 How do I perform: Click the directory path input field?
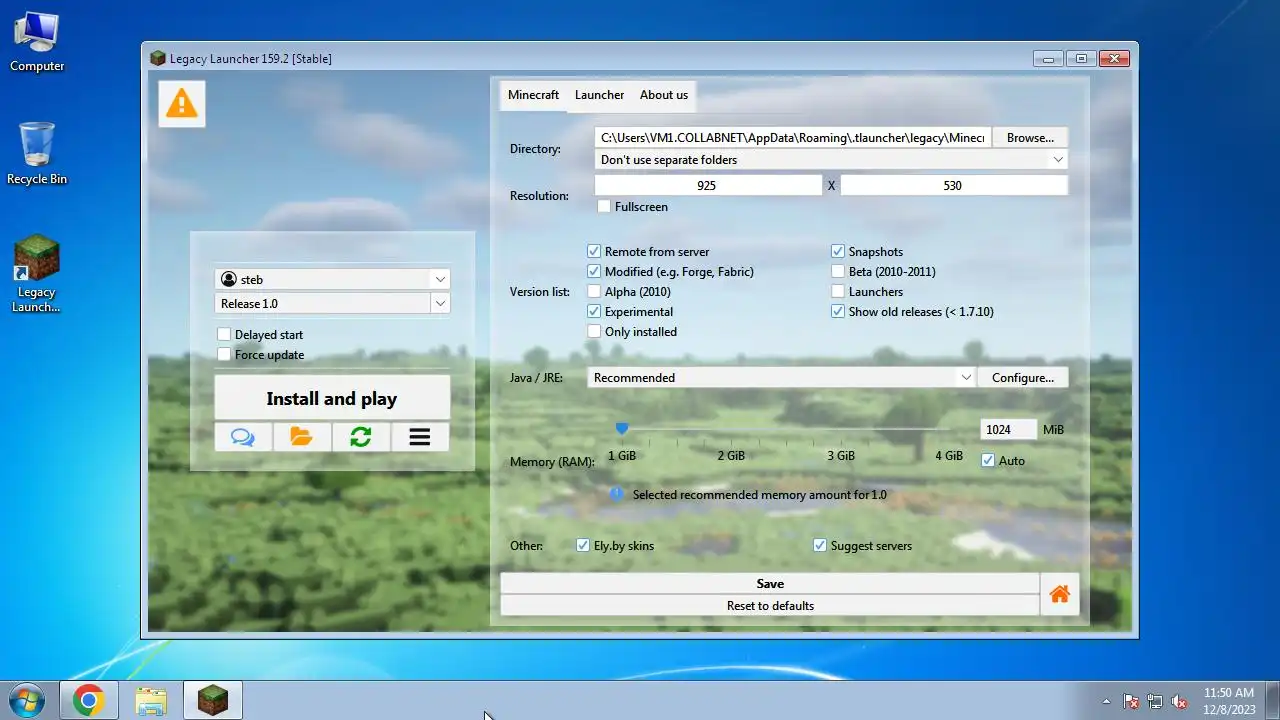[792, 138]
